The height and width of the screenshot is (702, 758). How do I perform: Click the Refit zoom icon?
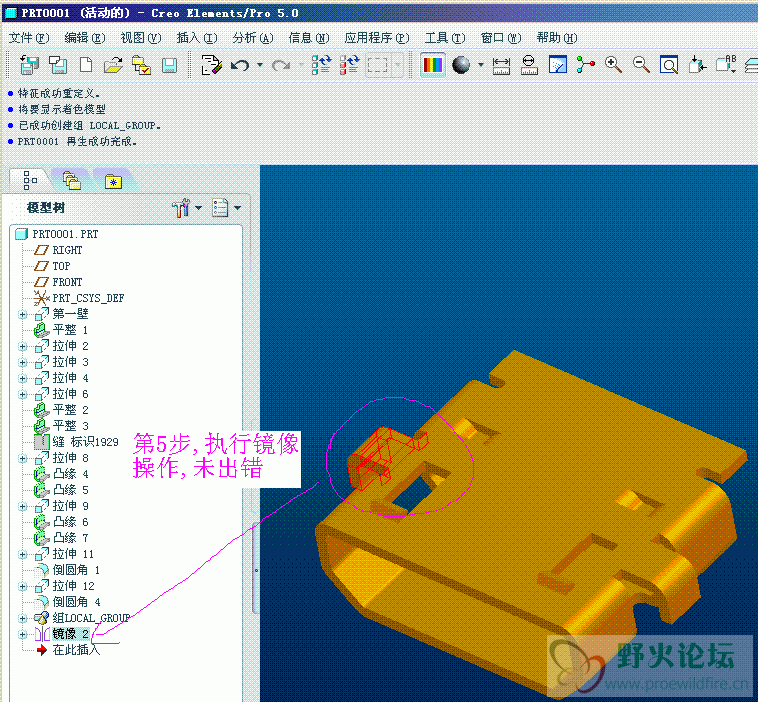point(669,65)
